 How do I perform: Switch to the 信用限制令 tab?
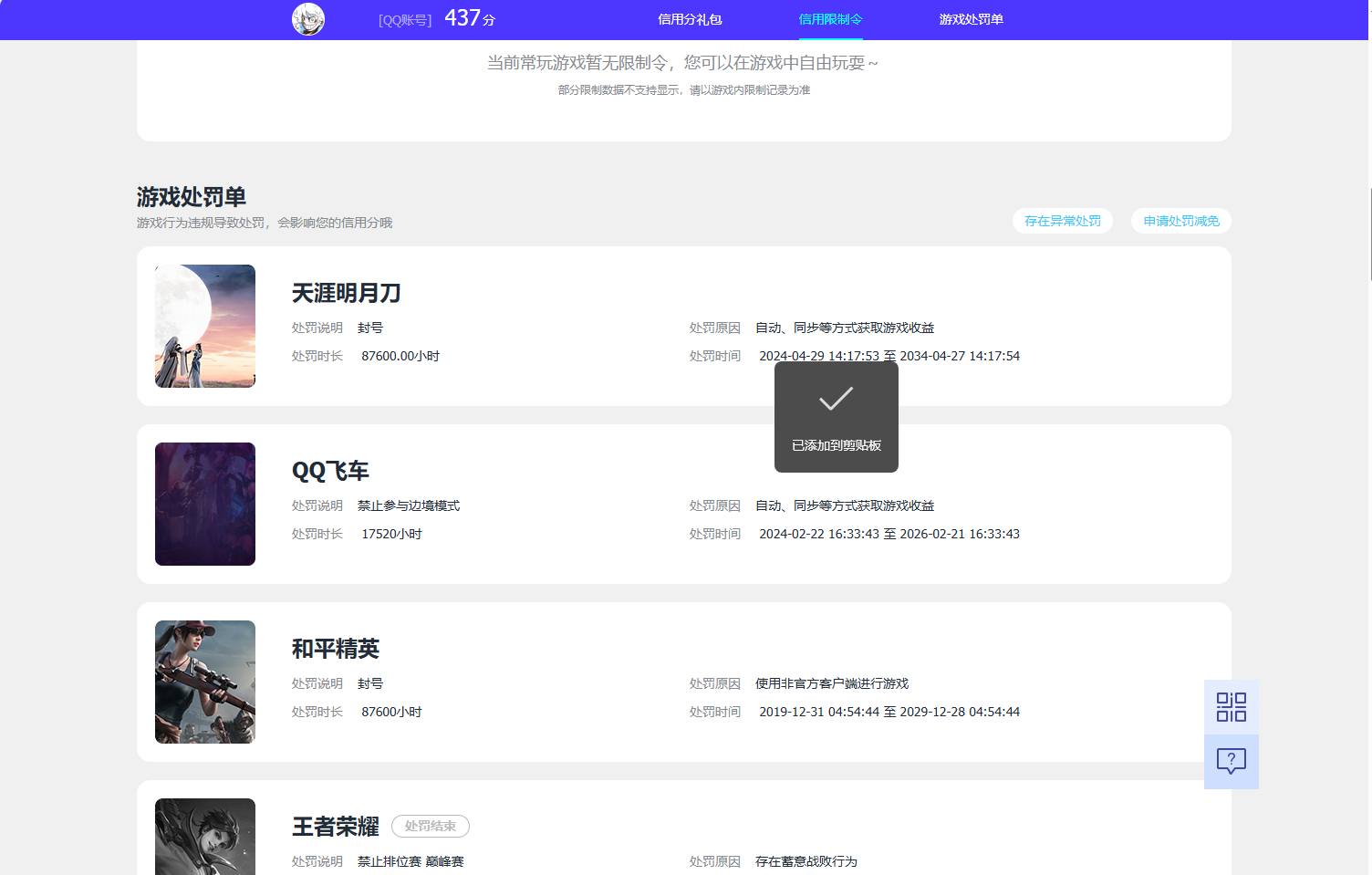click(x=830, y=19)
